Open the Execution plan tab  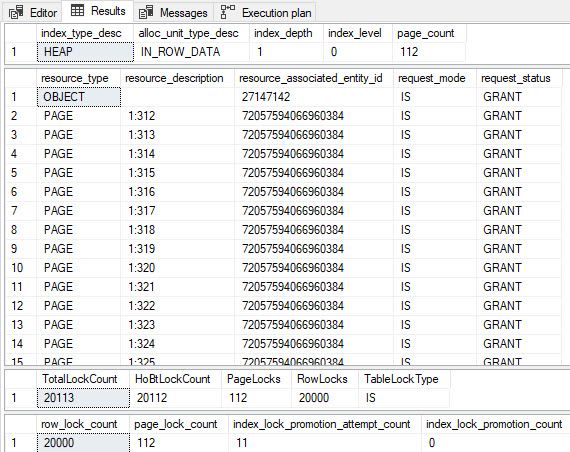pyautogui.click(x=266, y=12)
